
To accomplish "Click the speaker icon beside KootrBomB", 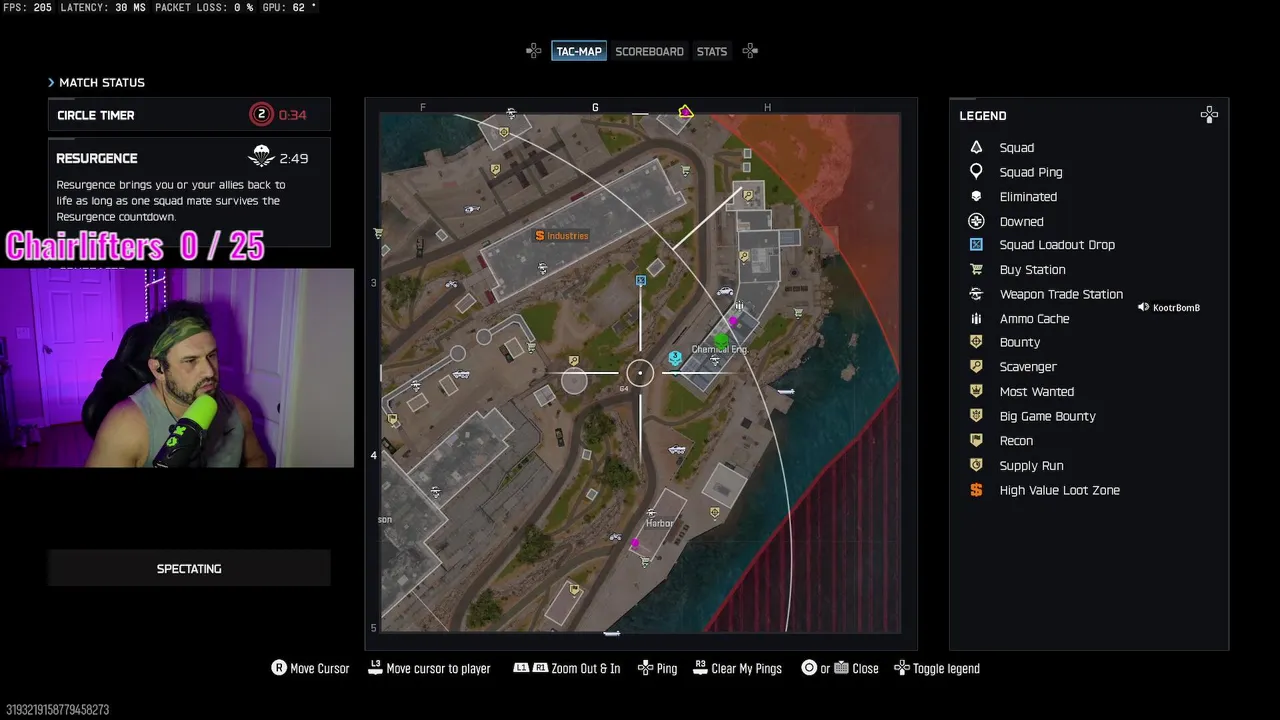I will click(1143, 307).
